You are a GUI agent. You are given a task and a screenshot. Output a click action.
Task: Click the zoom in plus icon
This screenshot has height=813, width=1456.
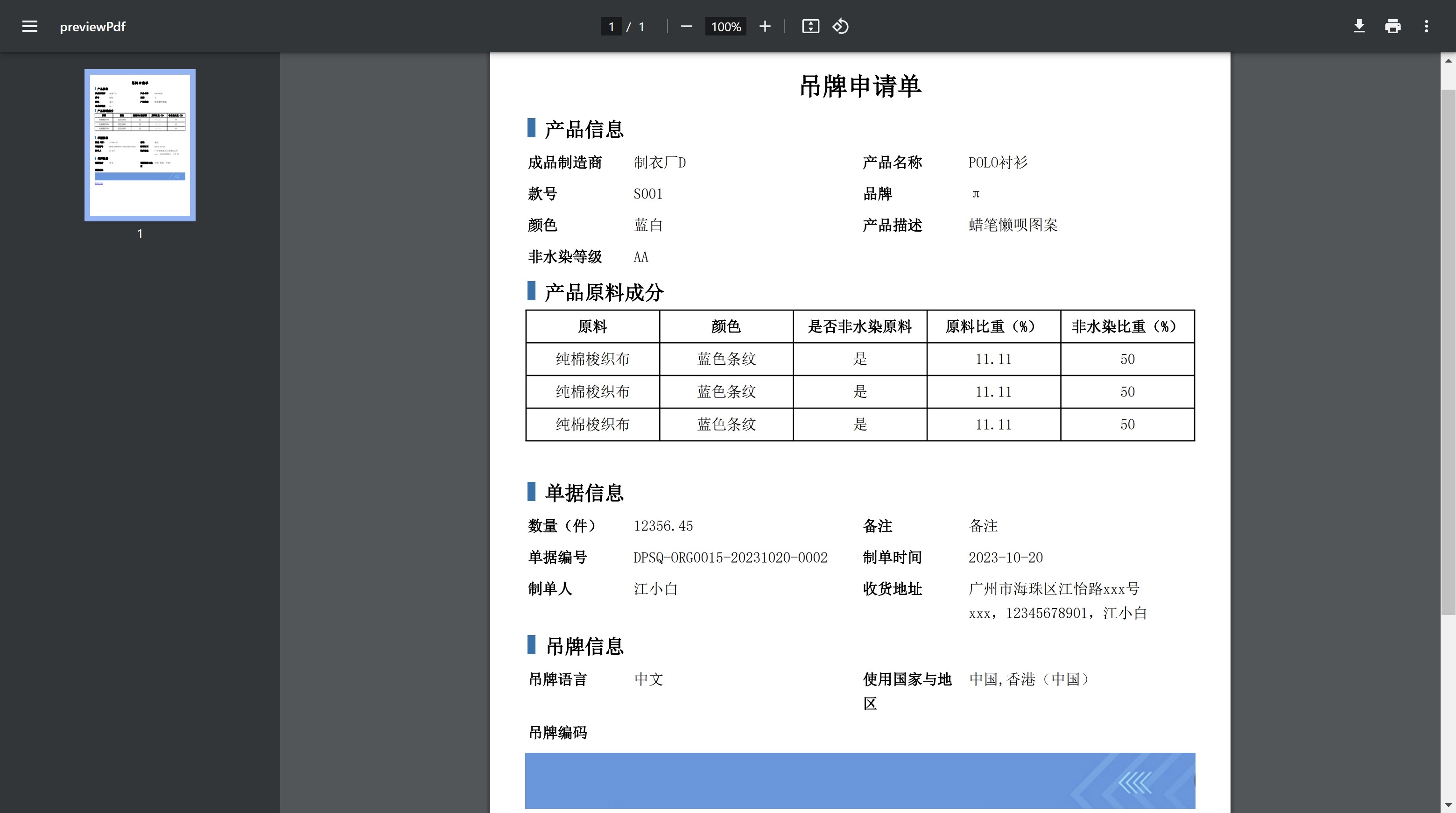pos(765,27)
